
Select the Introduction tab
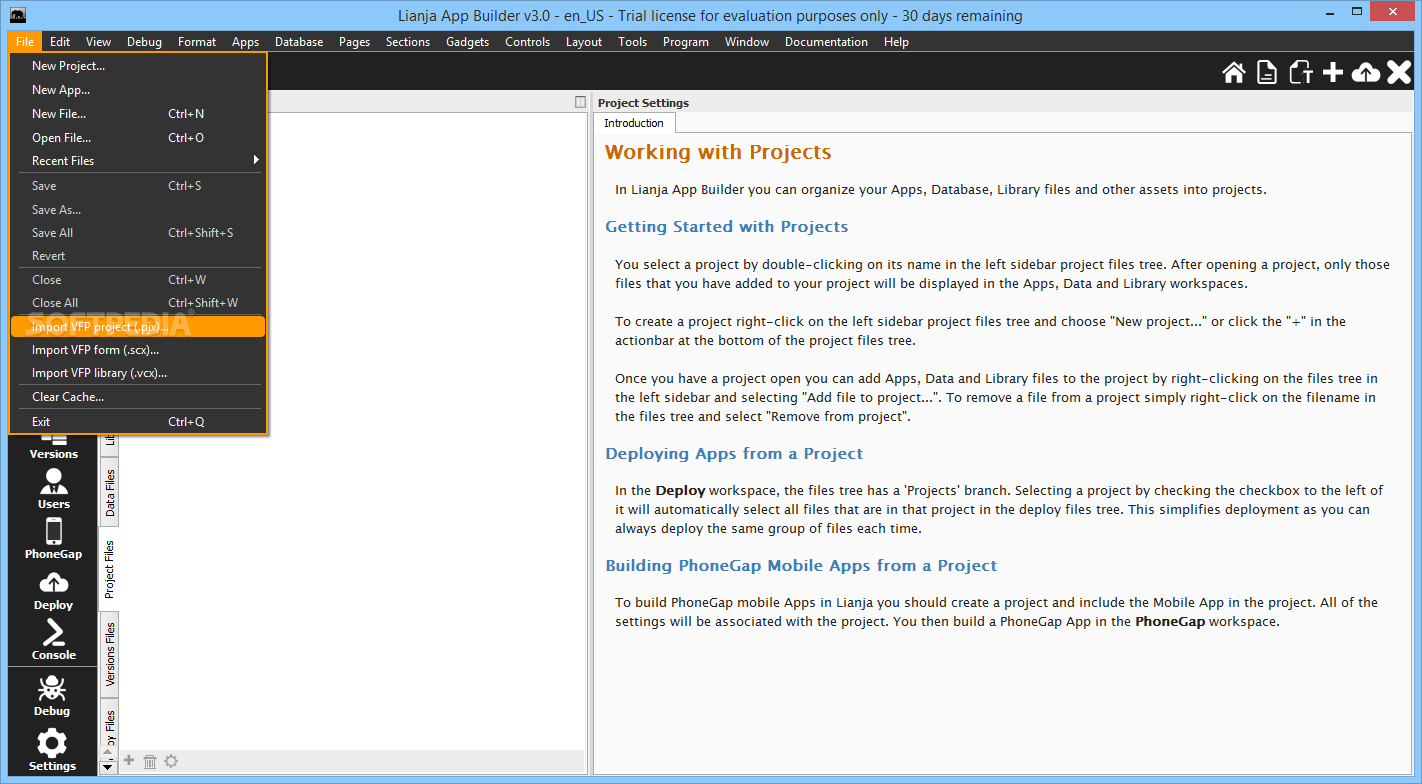tap(634, 123)
